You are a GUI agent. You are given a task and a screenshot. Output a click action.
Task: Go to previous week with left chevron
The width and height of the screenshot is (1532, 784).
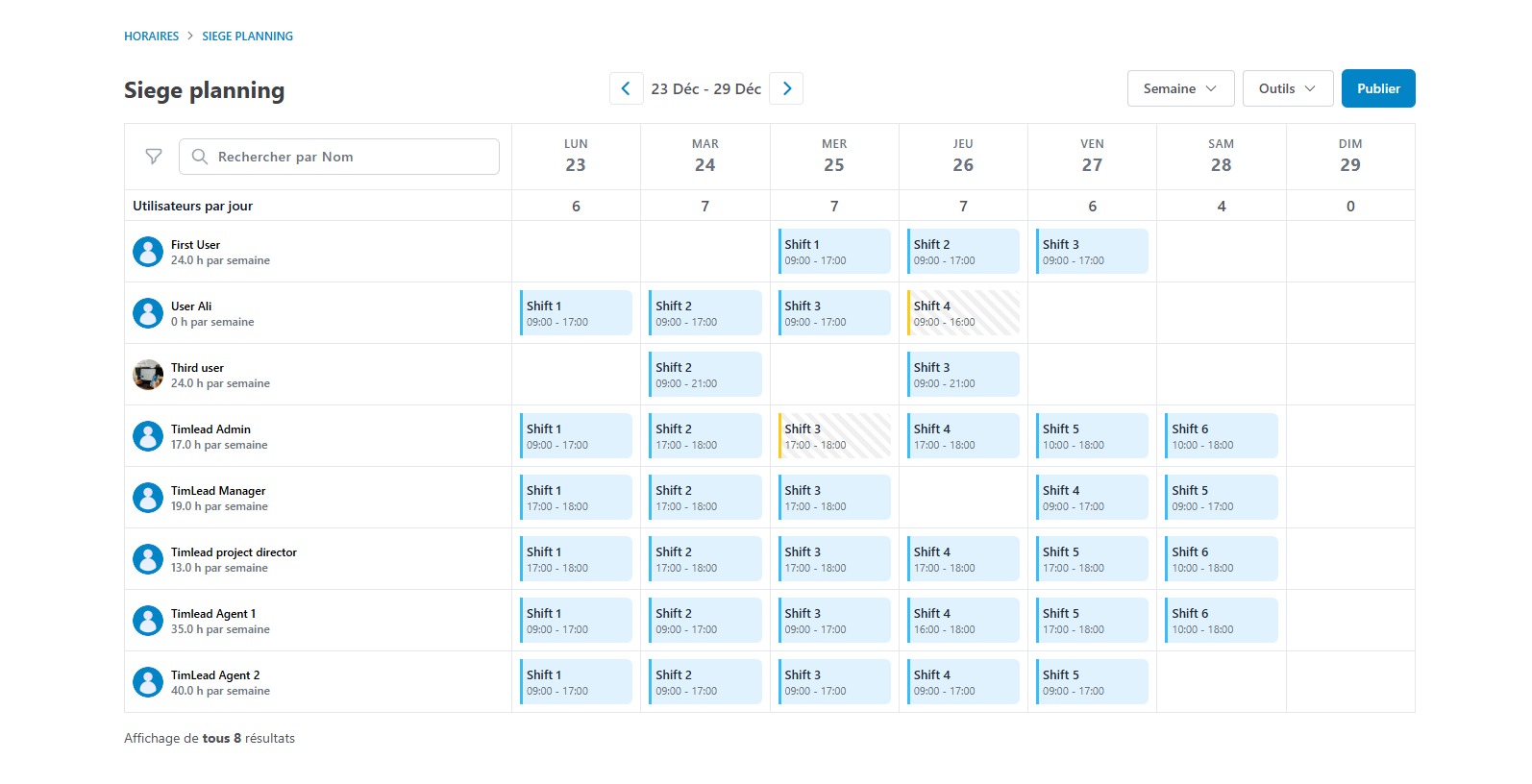pos(626,88)
